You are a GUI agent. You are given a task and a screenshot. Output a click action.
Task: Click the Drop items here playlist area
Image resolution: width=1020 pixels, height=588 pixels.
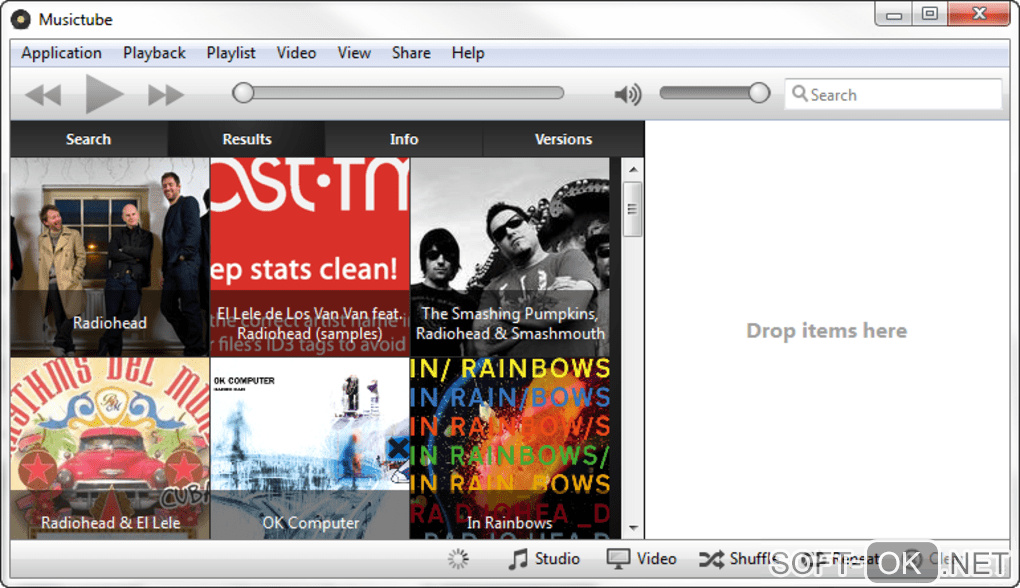click(826, 330)
